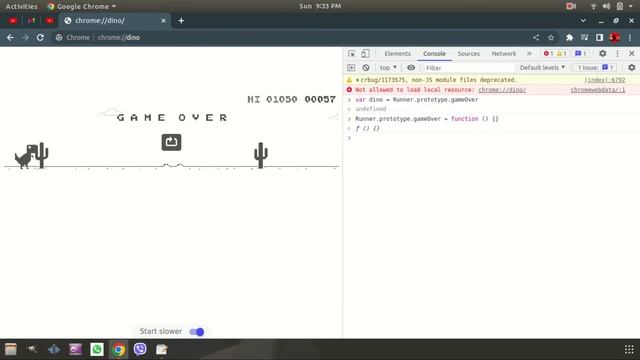640x360 pixels.
Task: Open the Extensions puzzle icon
Action: (569, 38)
